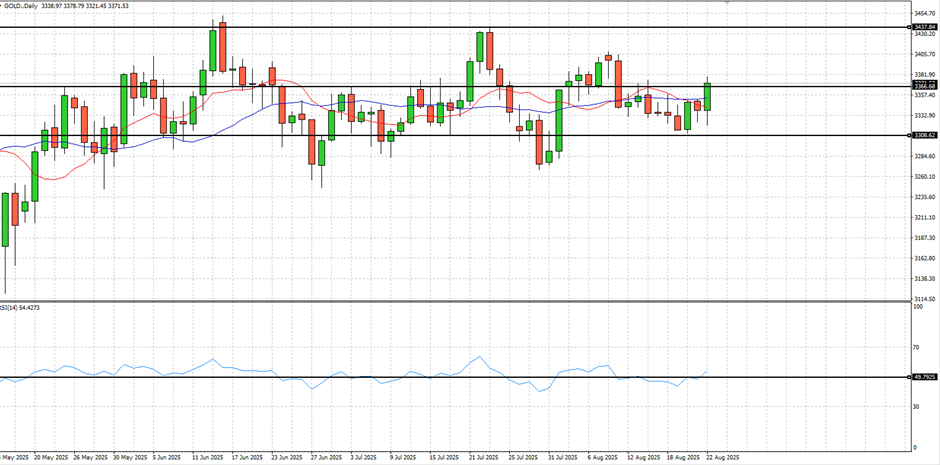The image size is (940, 465).
Task: Click the 3366.68 price label tag
Action: [923, 87]
